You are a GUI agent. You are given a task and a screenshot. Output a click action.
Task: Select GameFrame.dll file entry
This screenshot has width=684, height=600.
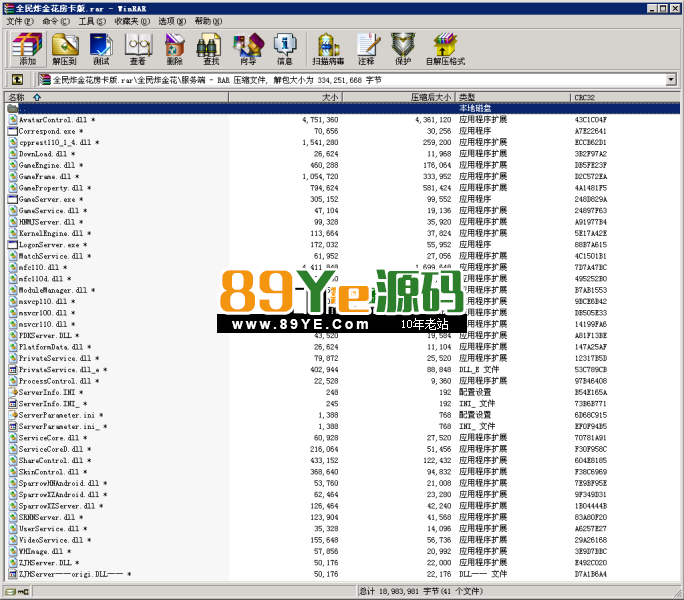[342, 176]
